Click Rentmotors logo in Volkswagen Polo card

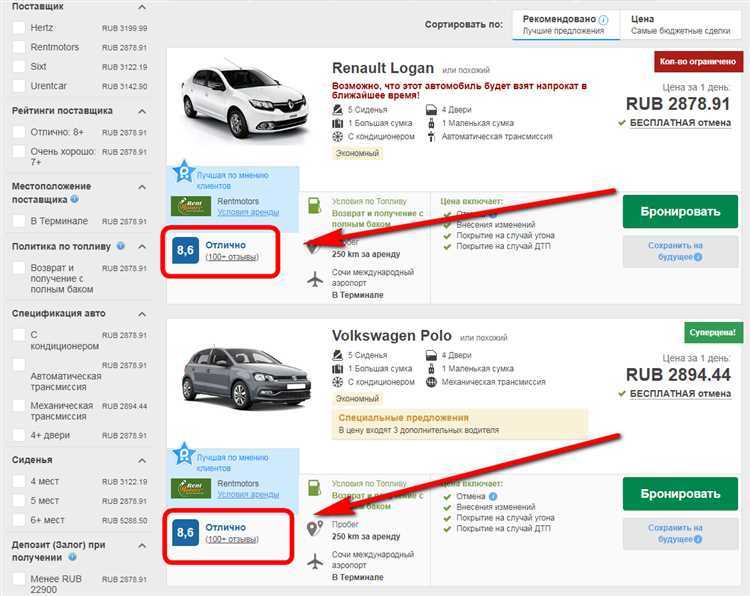191,488
